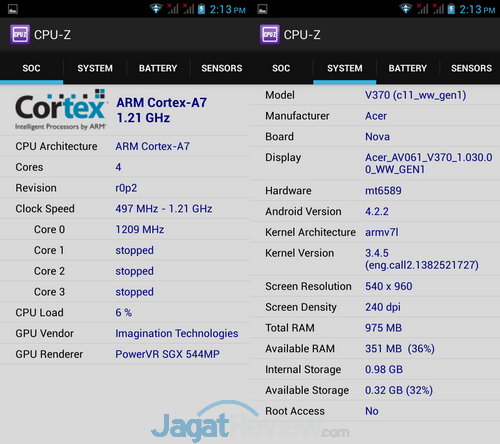Select the CPU Load value 6 %
The image size is (500, 444).
pyautogui.click(x=123, y=313)
